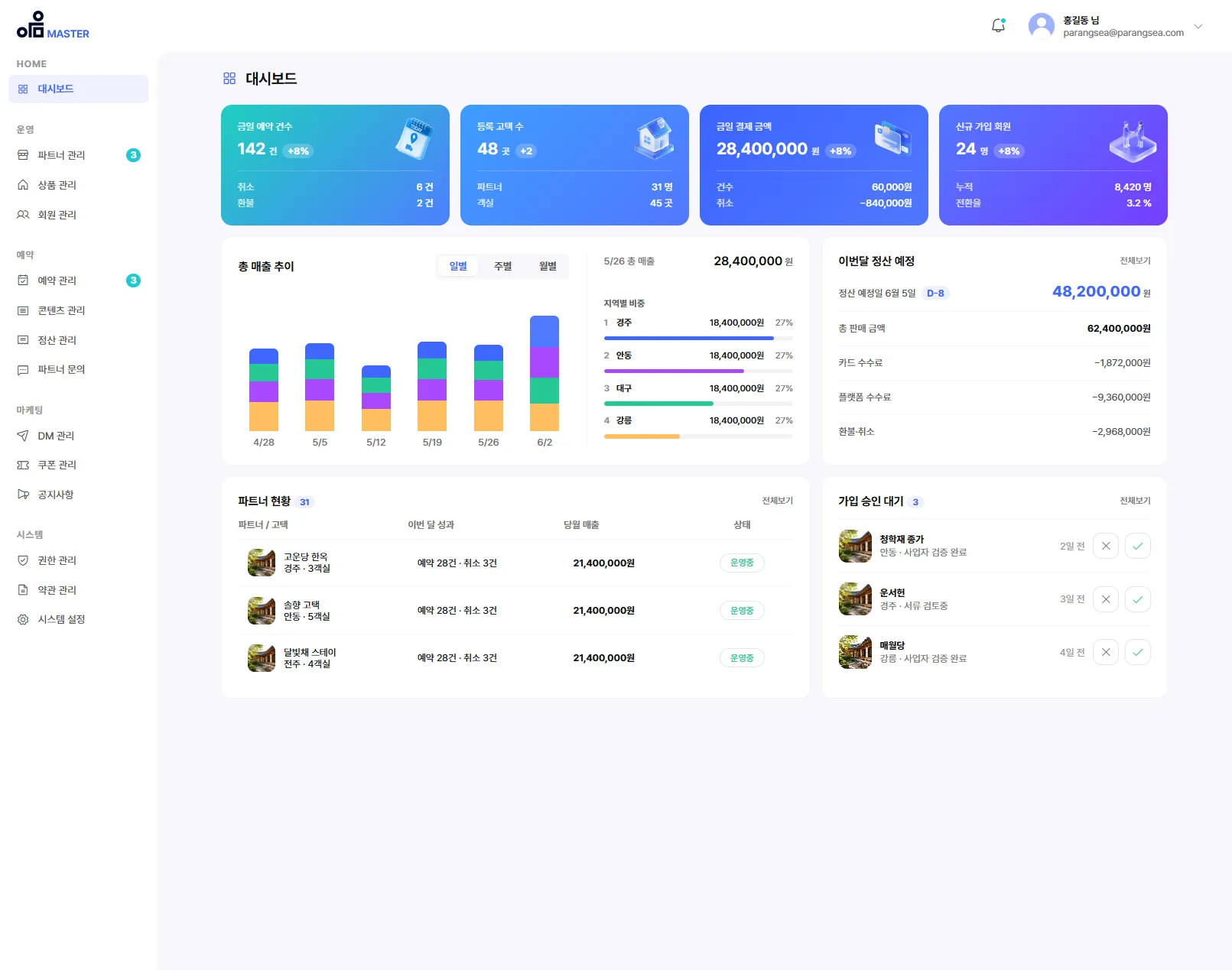Viewport: 1232px width, 970px height.
Task: Click the MASTER logo
Action: (x=53, y=25)
